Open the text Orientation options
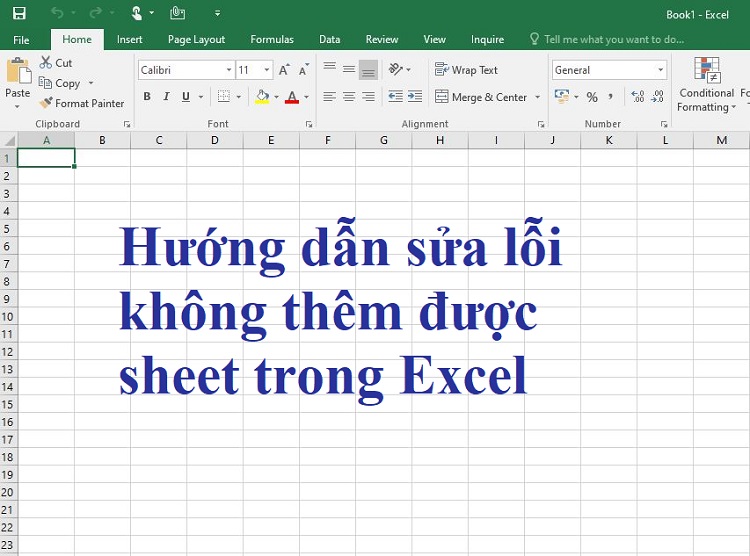750x556 pixels. click(399, 70)
